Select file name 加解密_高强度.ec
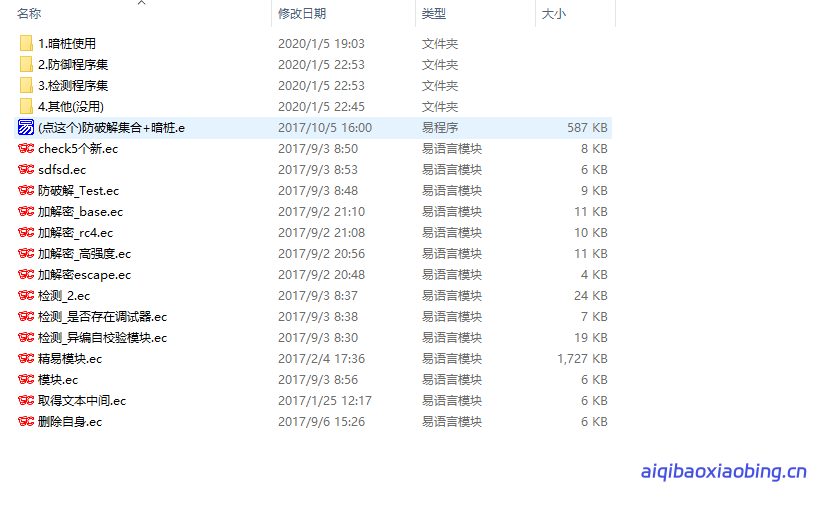The image size is (837, 526). click(84, 254)
